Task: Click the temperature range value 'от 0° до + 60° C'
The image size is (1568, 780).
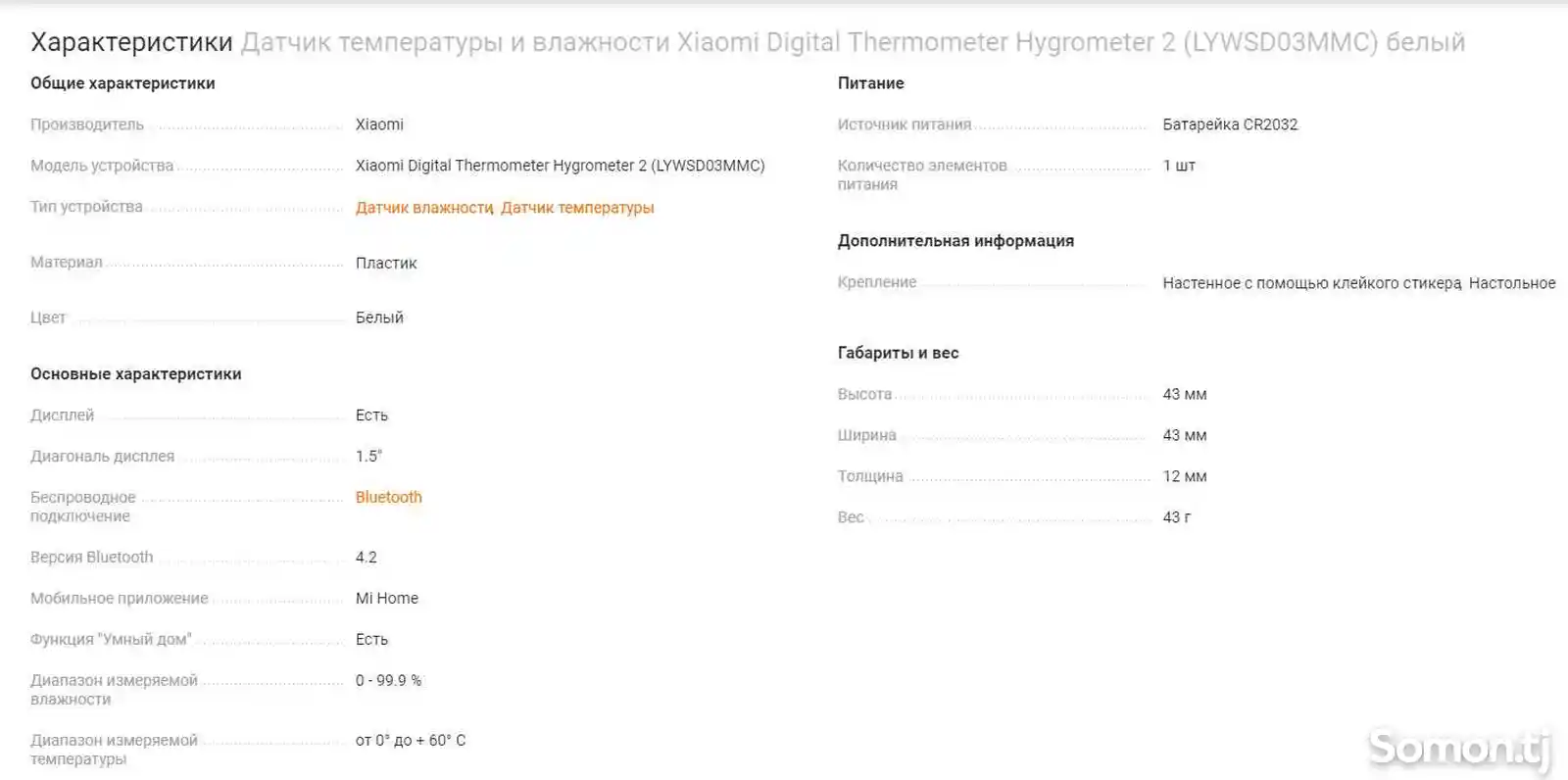Action: click(411, 741)
